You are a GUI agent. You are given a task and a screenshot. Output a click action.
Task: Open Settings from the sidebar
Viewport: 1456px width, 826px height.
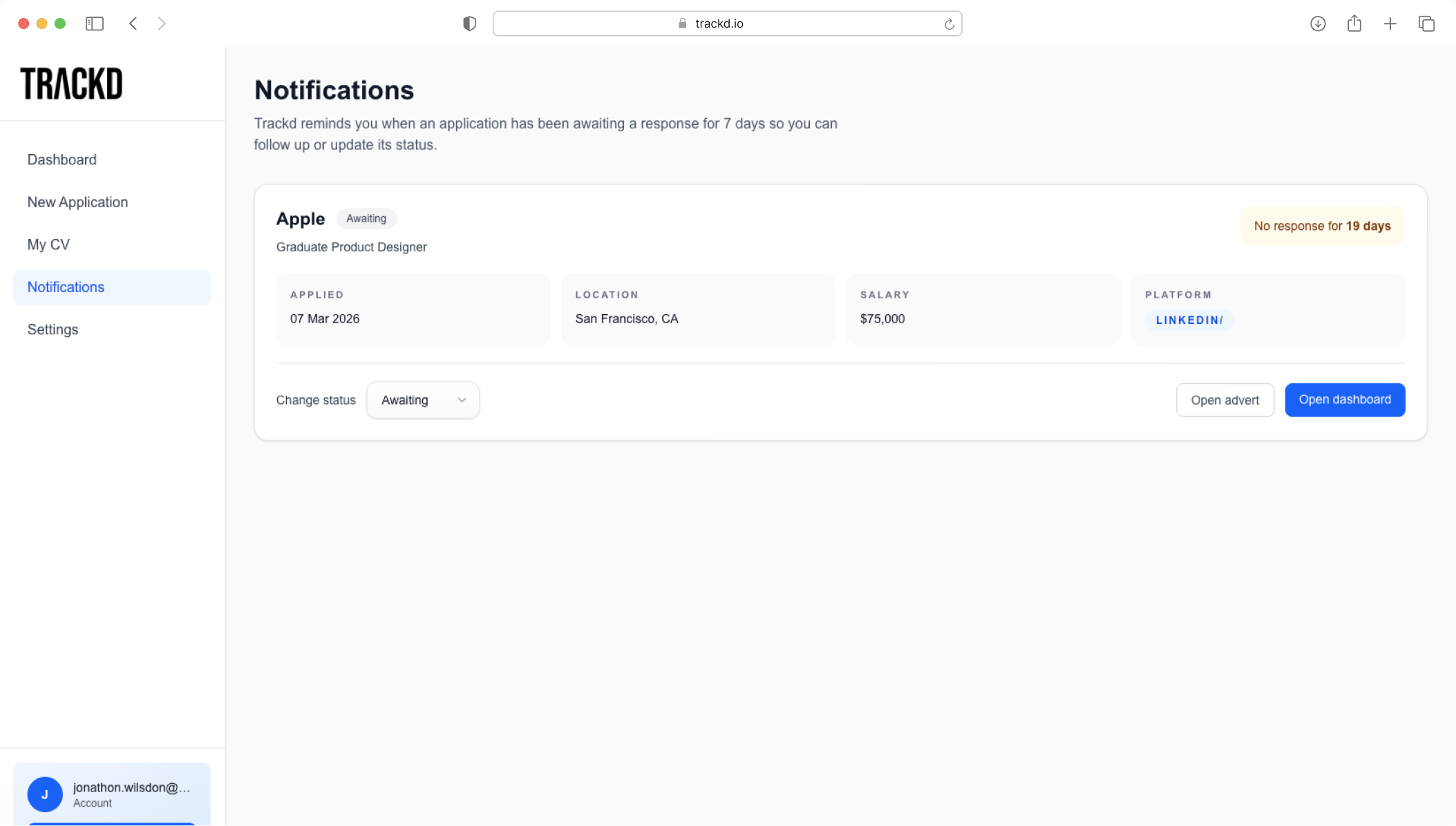53,329
